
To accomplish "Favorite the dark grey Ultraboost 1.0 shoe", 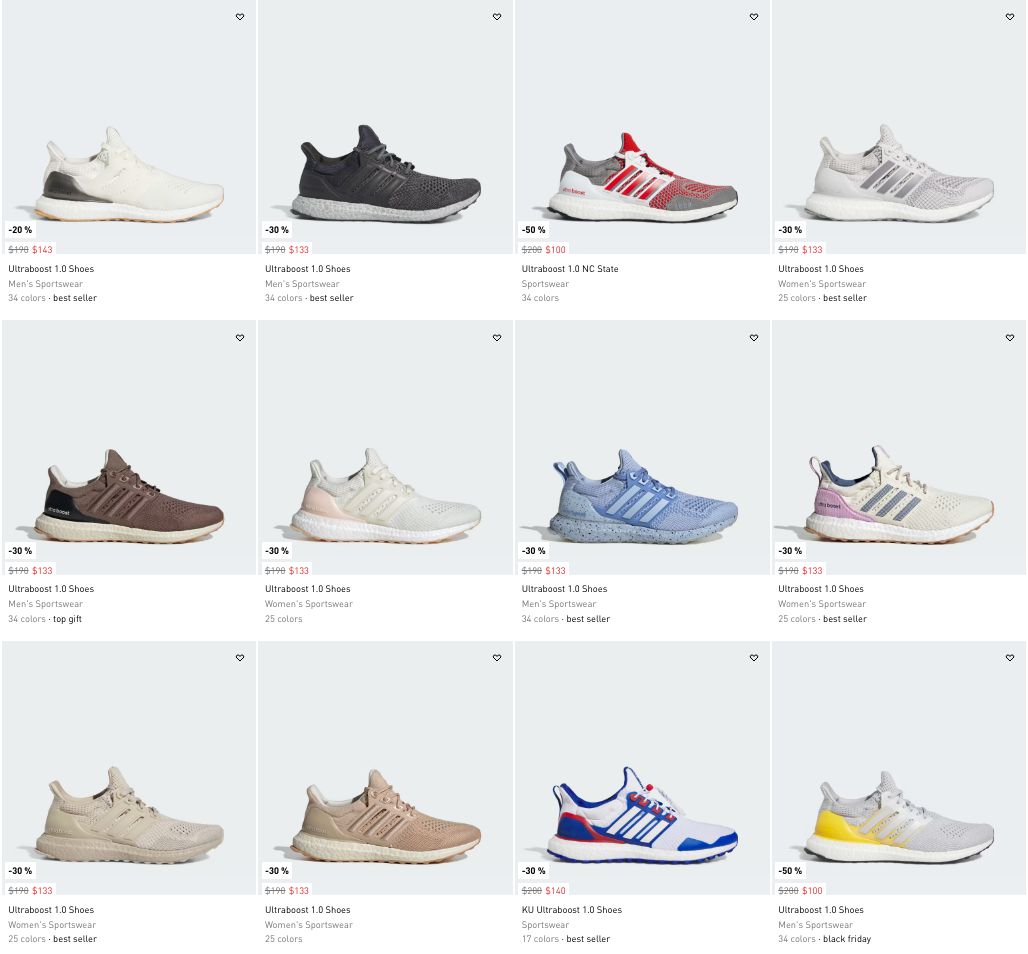I will pyautogui.click(x=497, y=17).
